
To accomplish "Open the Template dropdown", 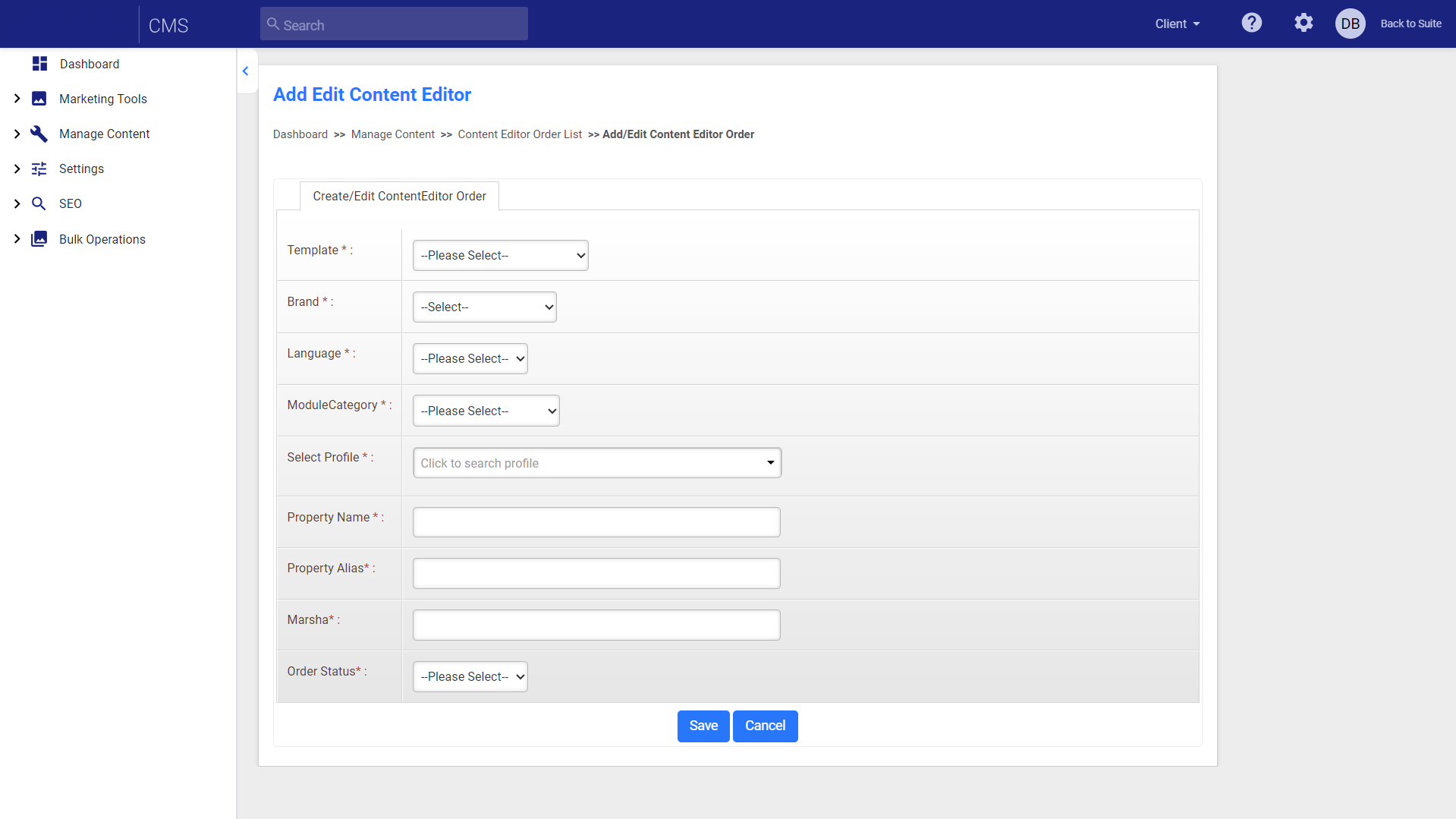I will pyautogui.click(x=501, y=255).
